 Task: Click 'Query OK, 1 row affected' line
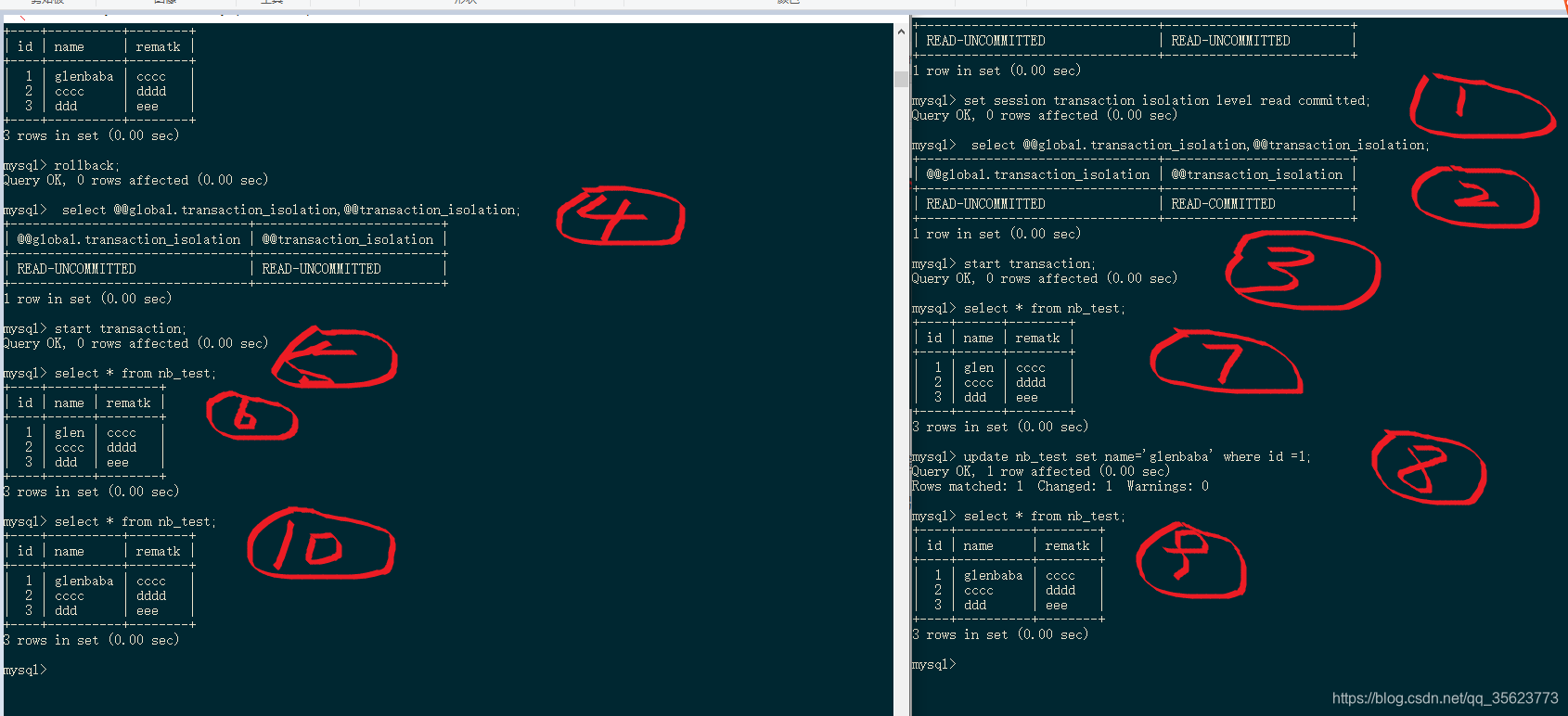tap(1040, 472)
